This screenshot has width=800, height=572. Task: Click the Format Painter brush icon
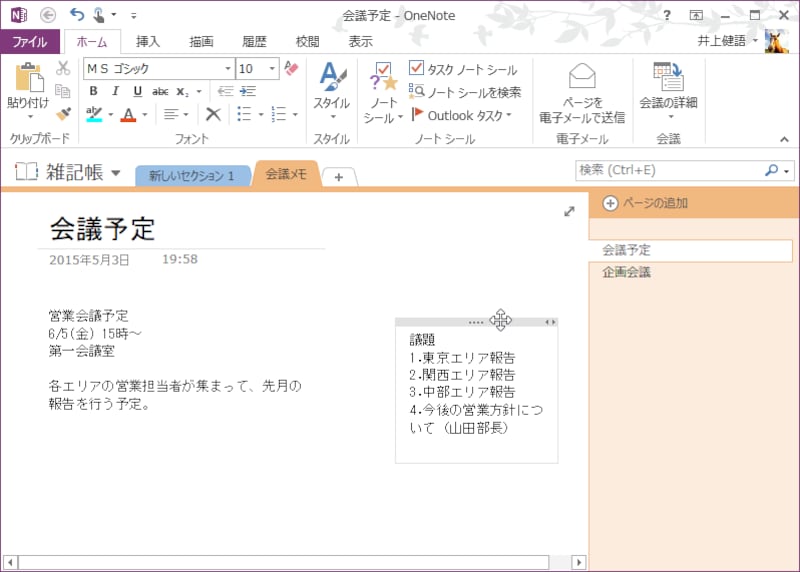click(63, 114)
